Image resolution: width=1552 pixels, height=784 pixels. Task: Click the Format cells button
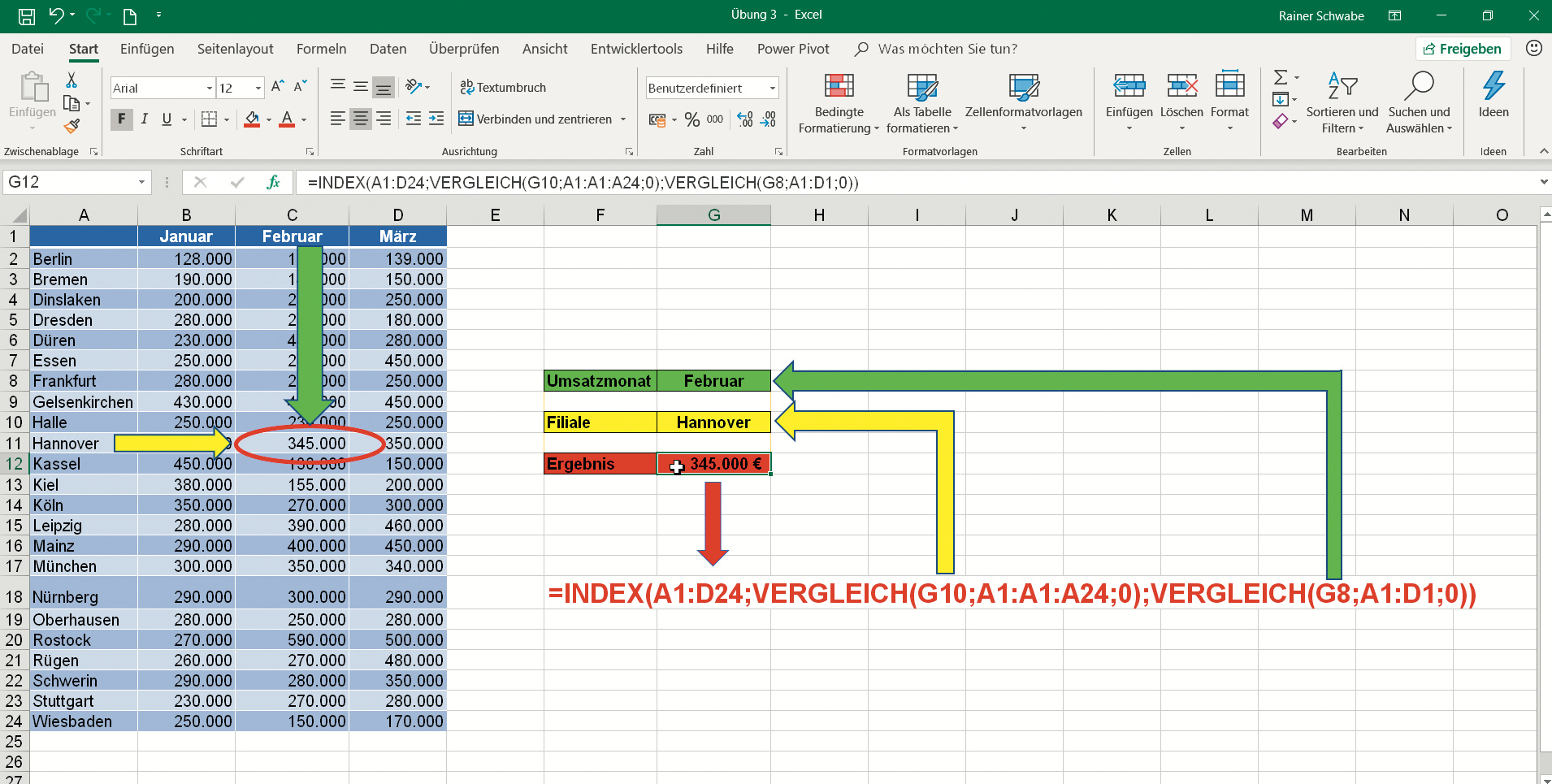pos(1229,102)
